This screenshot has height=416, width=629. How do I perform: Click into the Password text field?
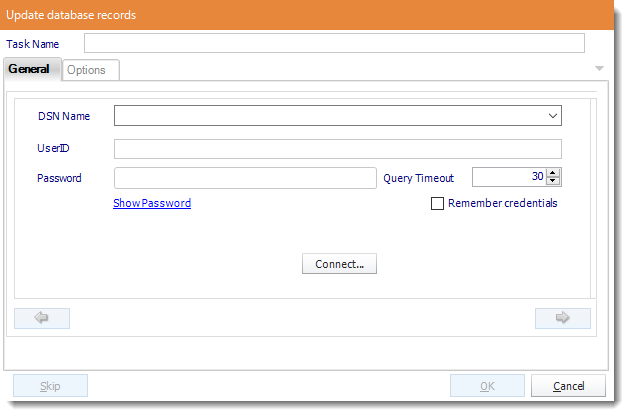[245, 178]
